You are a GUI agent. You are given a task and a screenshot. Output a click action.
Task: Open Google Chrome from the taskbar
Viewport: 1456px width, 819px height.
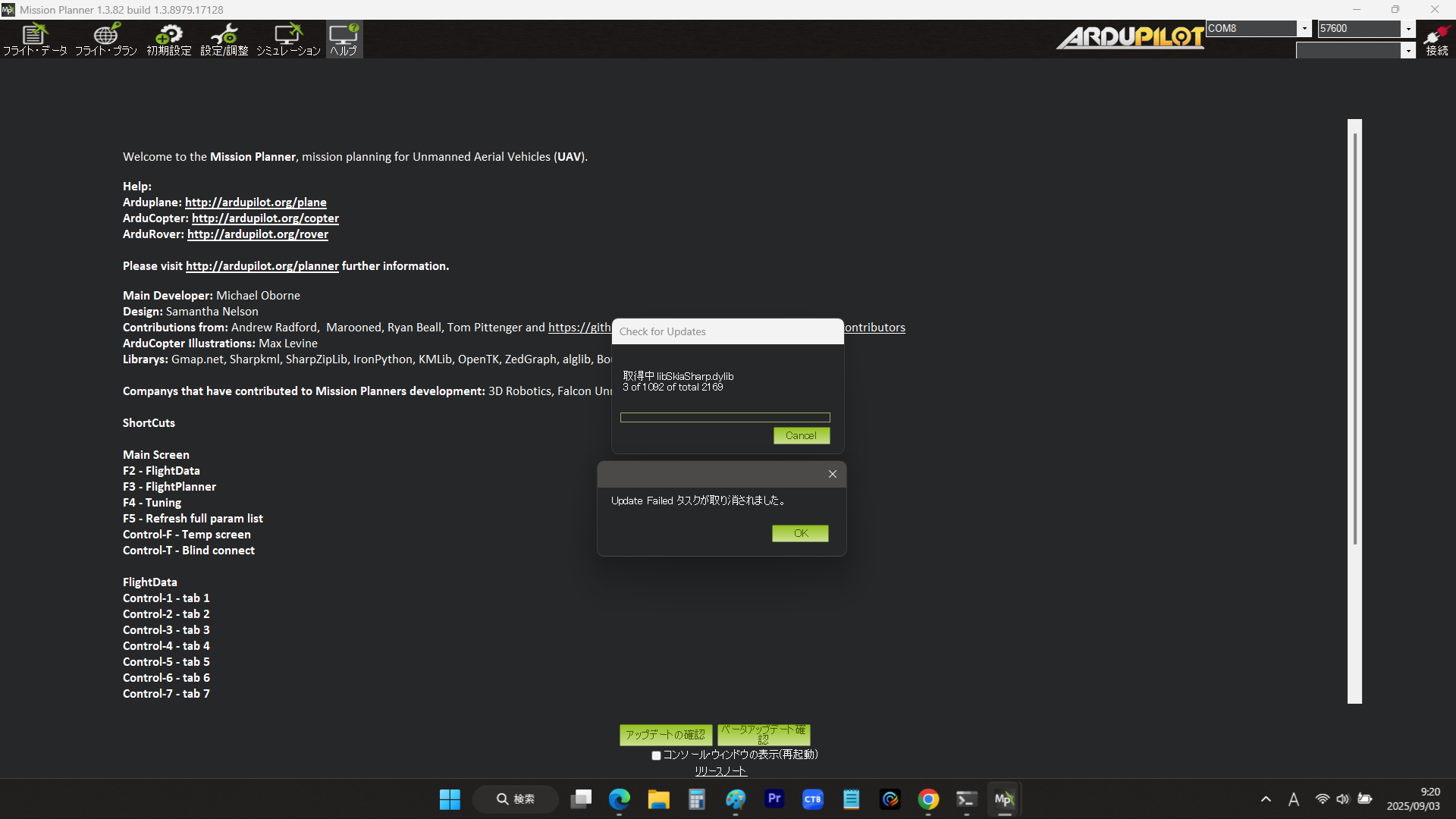pos(928,799)
